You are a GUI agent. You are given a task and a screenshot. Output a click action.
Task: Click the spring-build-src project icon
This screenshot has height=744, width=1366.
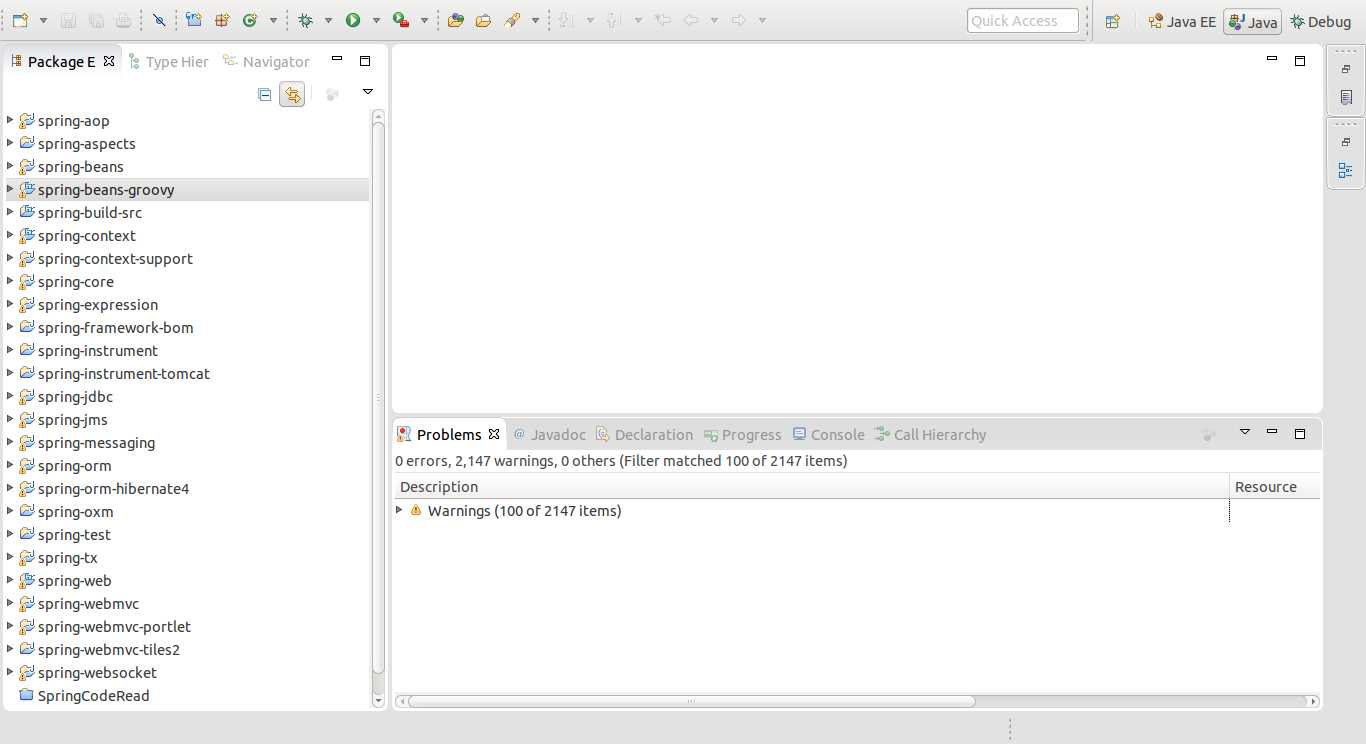click(27, 212)
